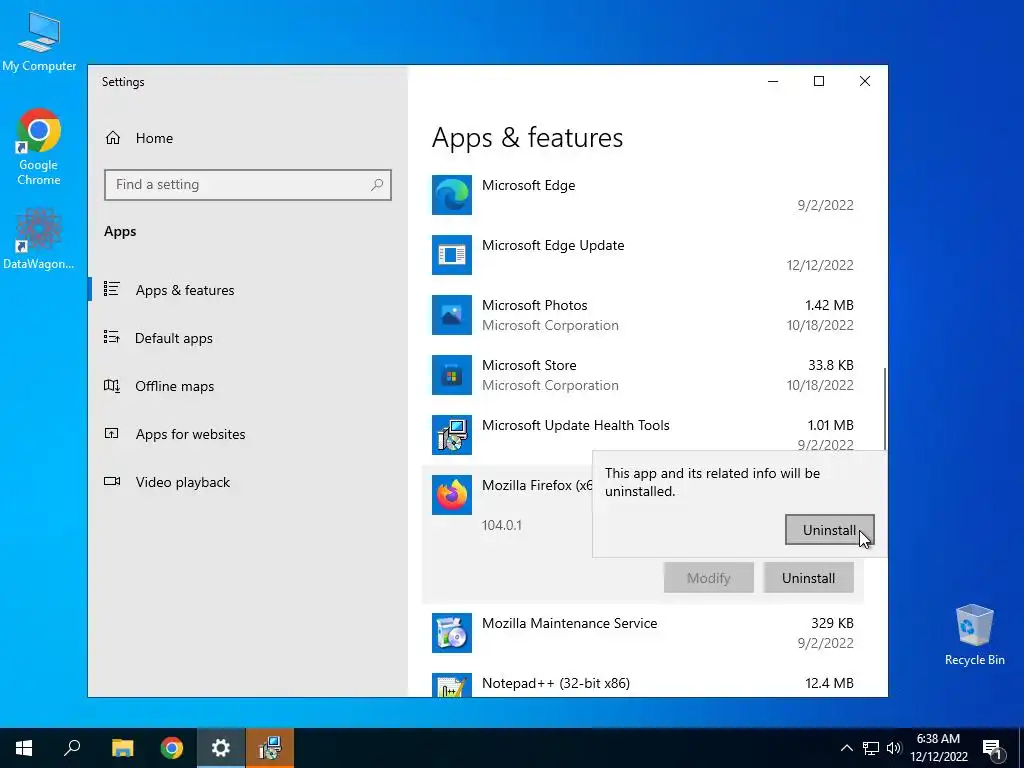Click the Apps & features list icon
1024x768 pixels.
pyautogui.click(x=112, y=289)
